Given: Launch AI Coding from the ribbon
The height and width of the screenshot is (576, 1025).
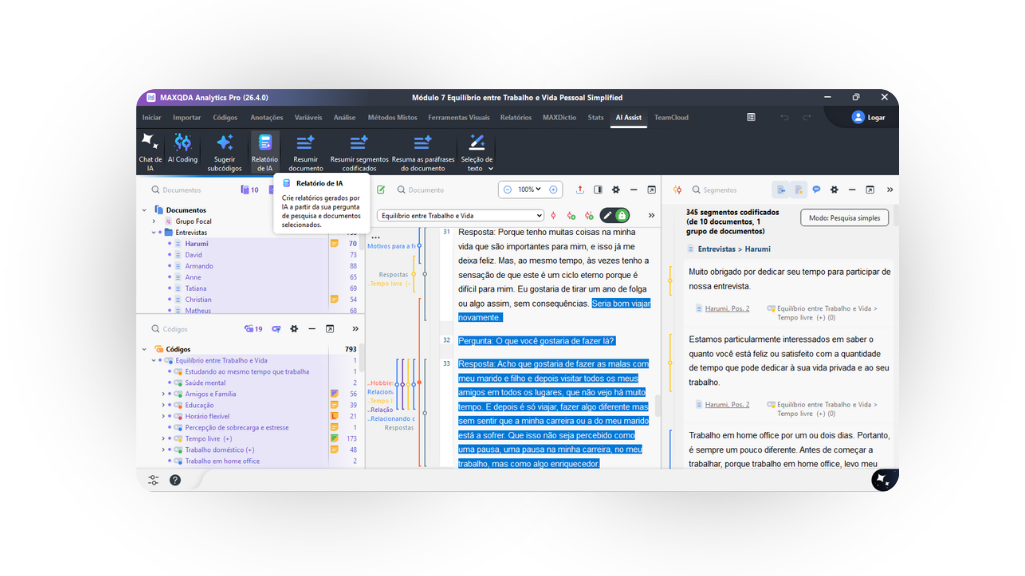Looking at the screenshot, I should coord(182,148).
